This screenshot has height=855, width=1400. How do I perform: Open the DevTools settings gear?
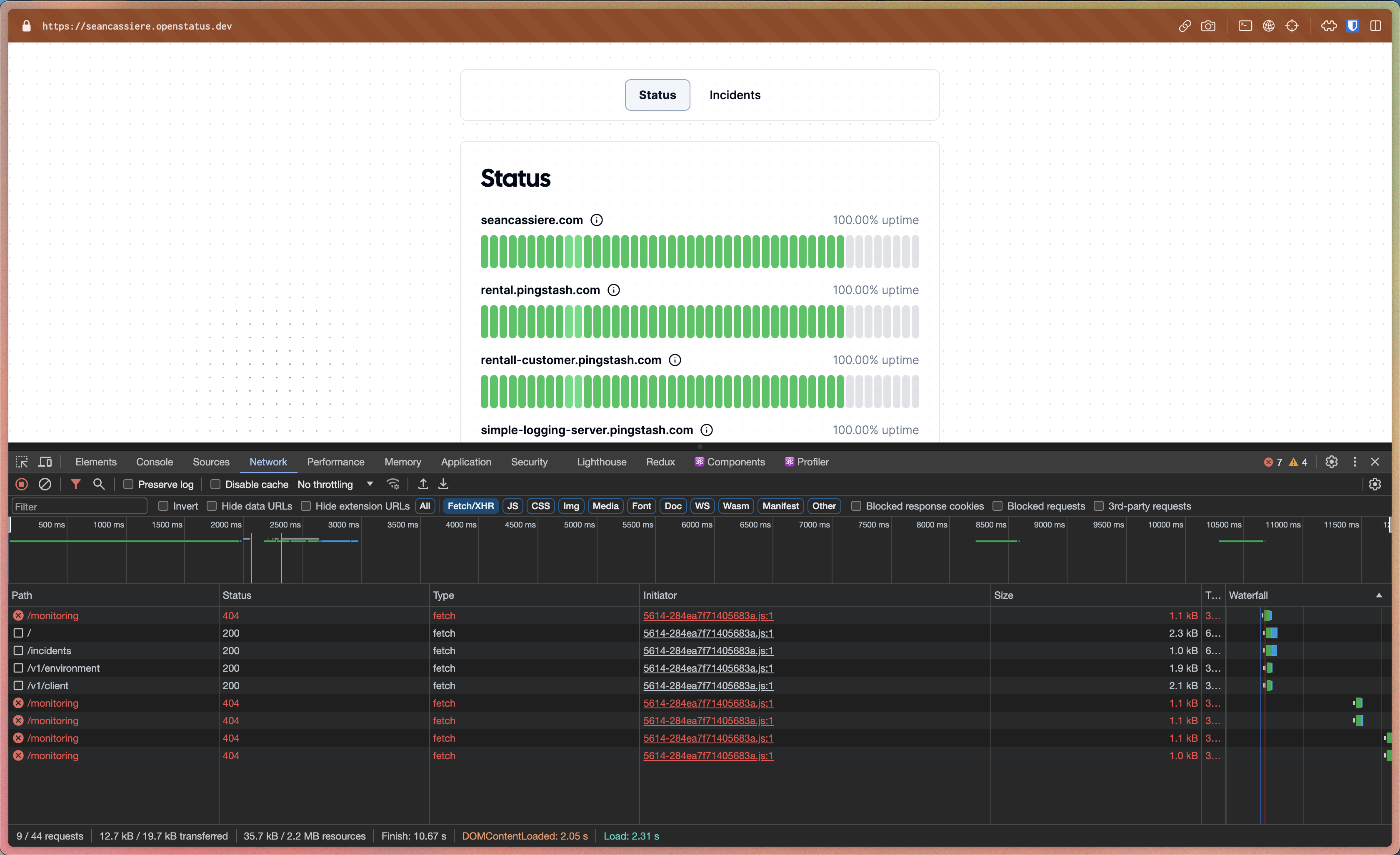[1332, 462]
